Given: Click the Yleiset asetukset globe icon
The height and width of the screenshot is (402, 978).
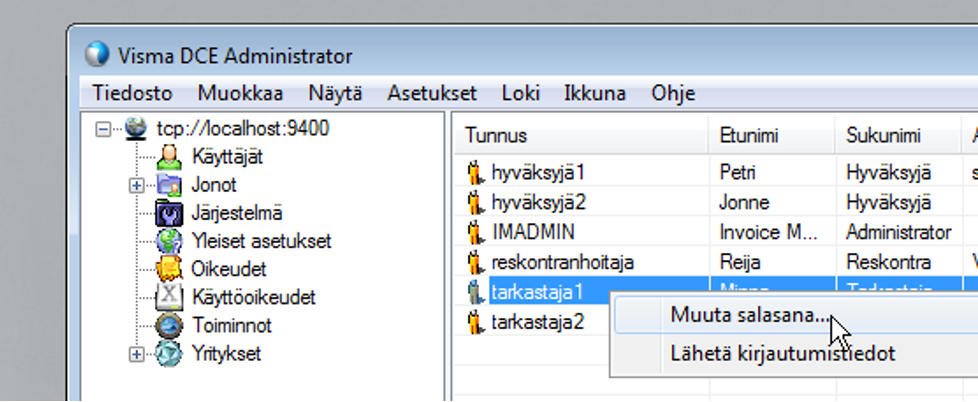Looking at the screenshot, I should click(170, 241).
